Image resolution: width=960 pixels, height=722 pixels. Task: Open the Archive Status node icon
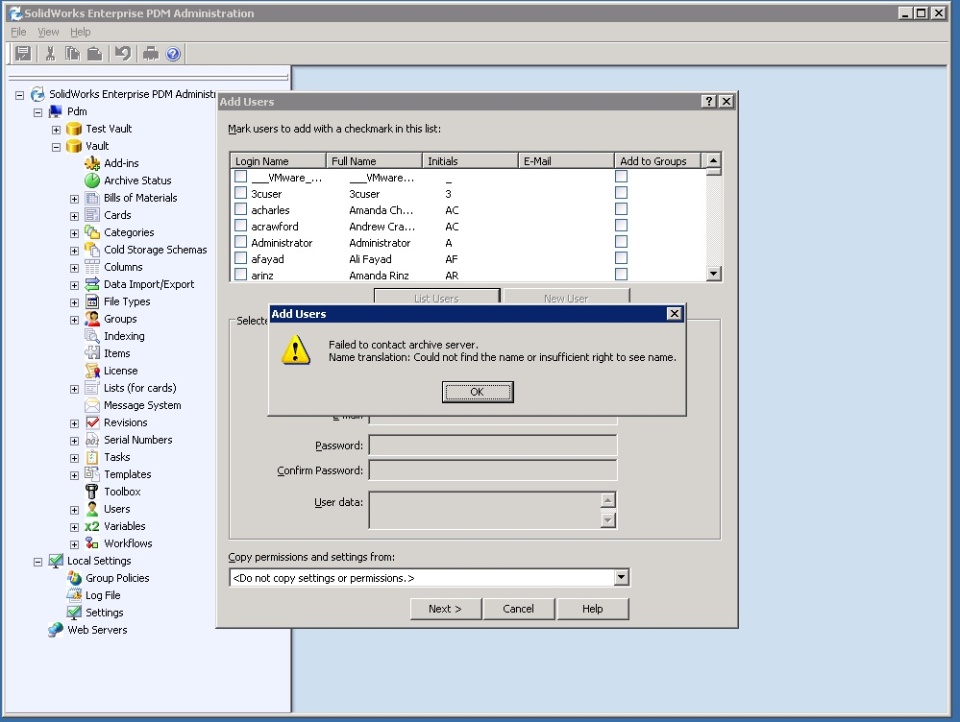pos(92,180)
